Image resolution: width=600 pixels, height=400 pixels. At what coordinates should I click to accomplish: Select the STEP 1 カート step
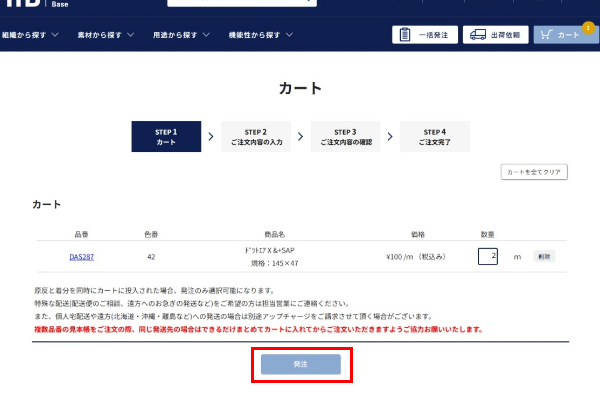166,137
